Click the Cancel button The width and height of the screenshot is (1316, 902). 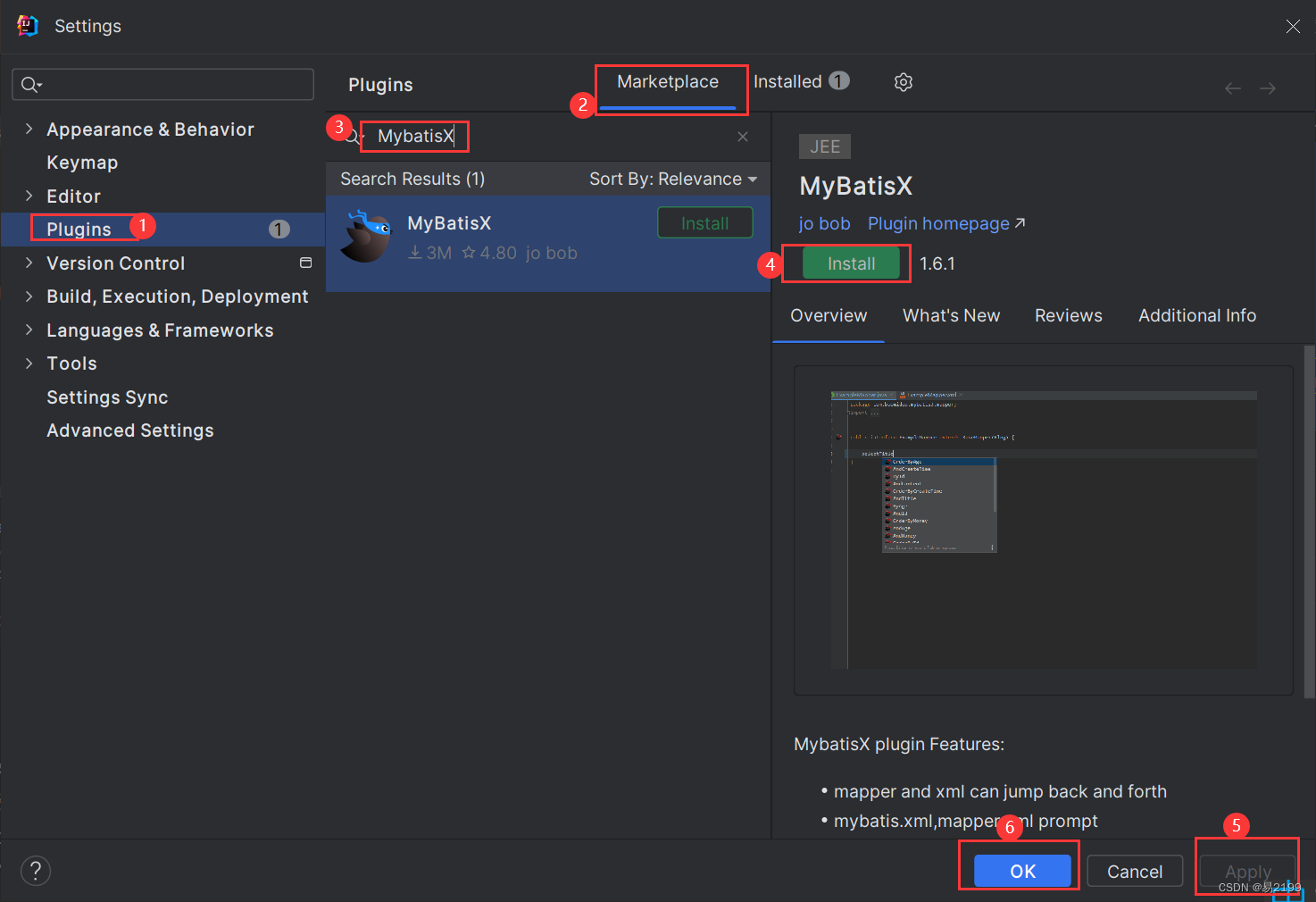1135,871
